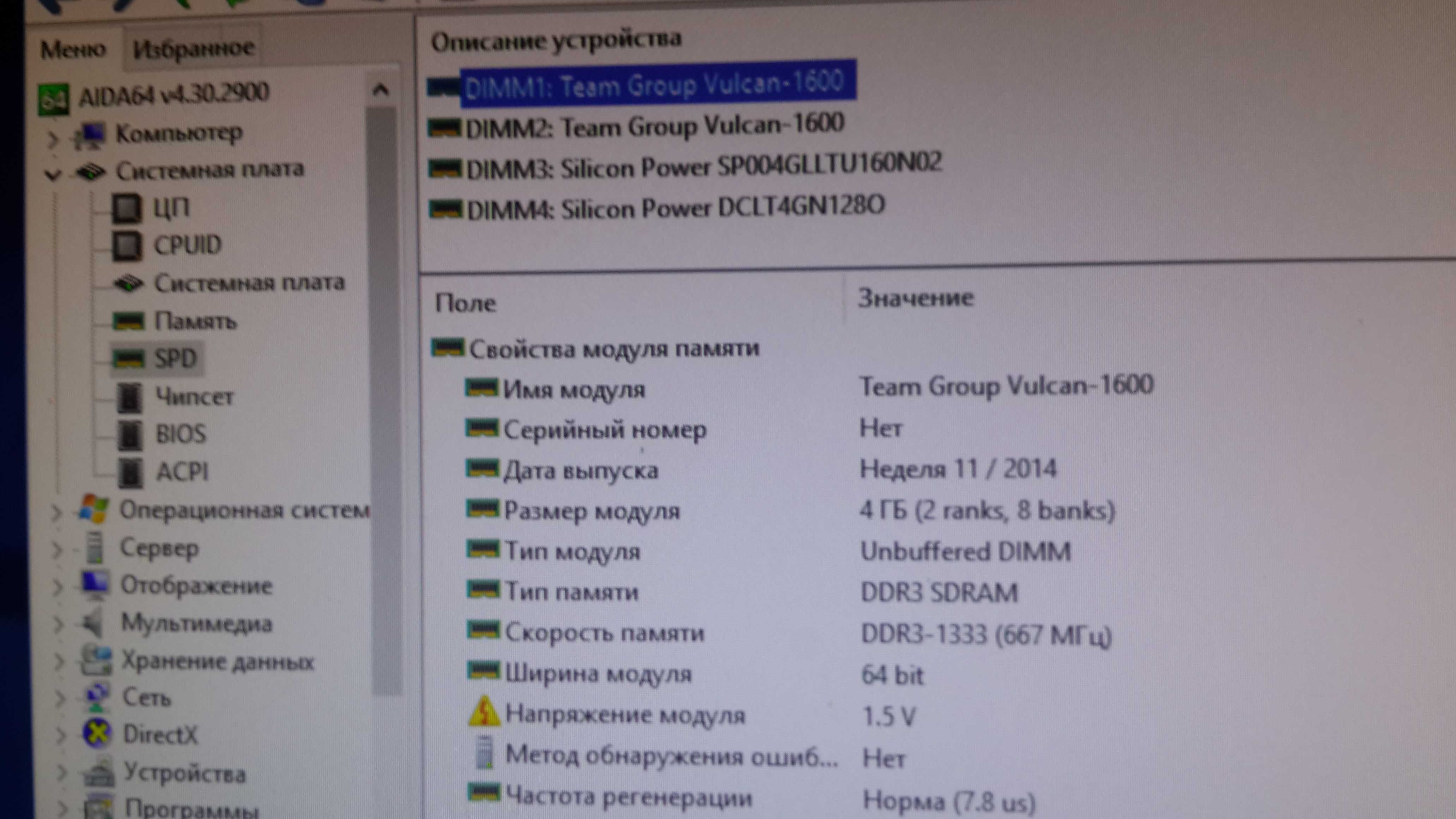Click the Системная плата parent node icon
The image size is (1456, 819).
click(x=90, y=171)
